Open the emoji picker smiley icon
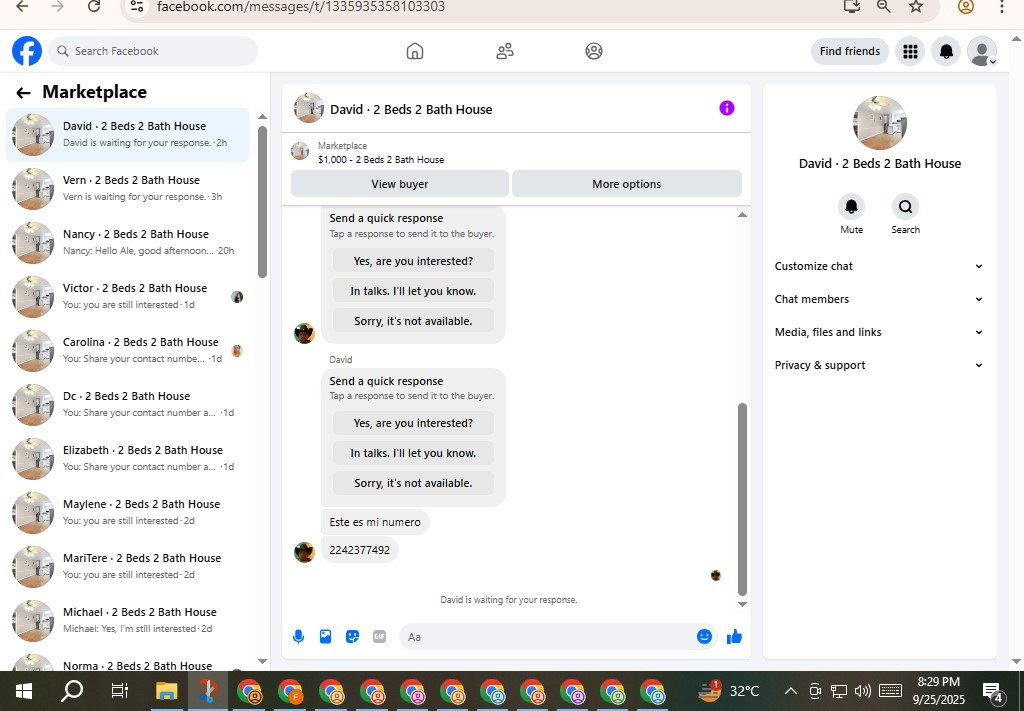The image size is (1024, 711). pyautogui.click(x=704, y=637)
